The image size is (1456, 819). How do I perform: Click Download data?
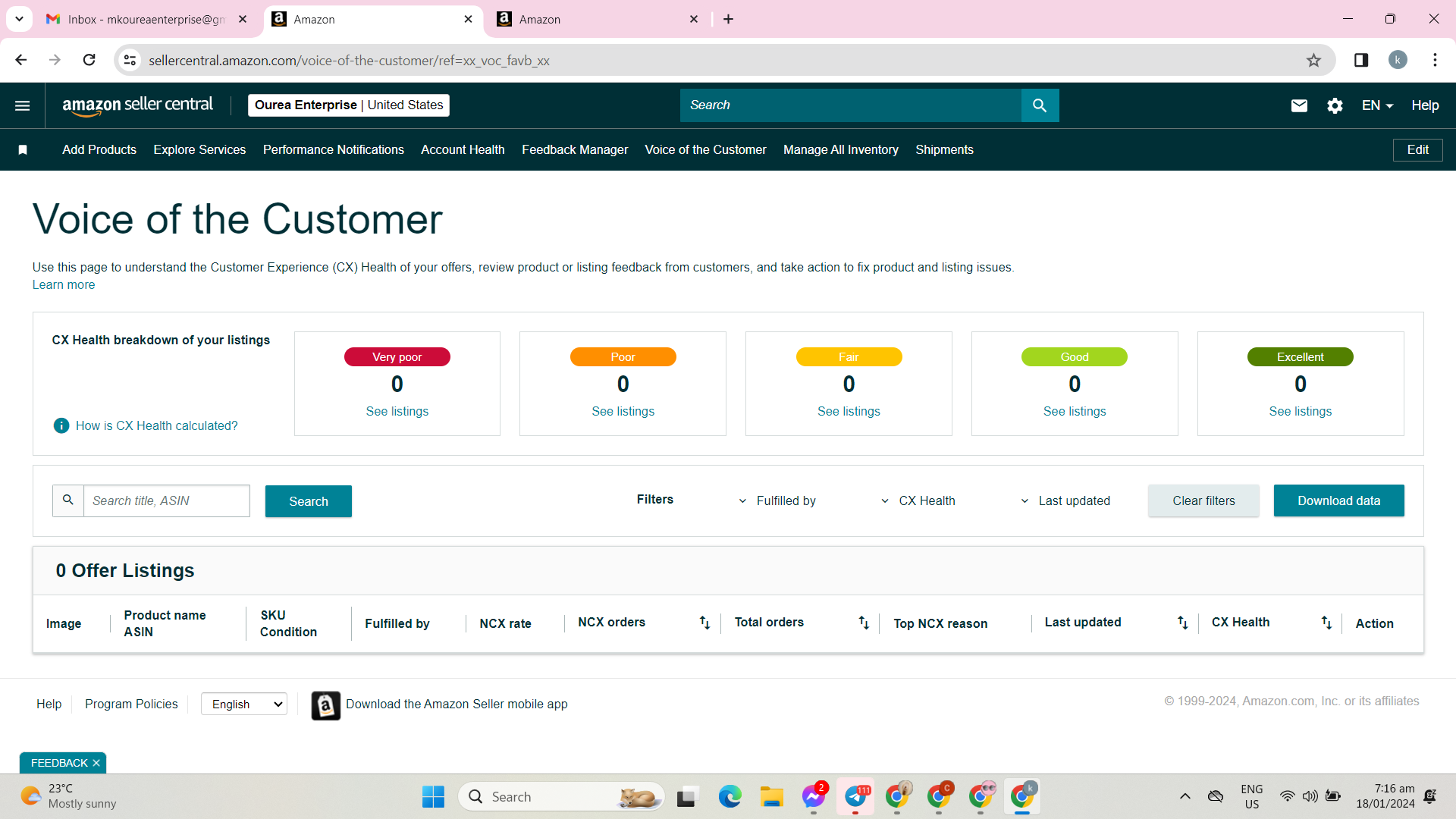1338,500
